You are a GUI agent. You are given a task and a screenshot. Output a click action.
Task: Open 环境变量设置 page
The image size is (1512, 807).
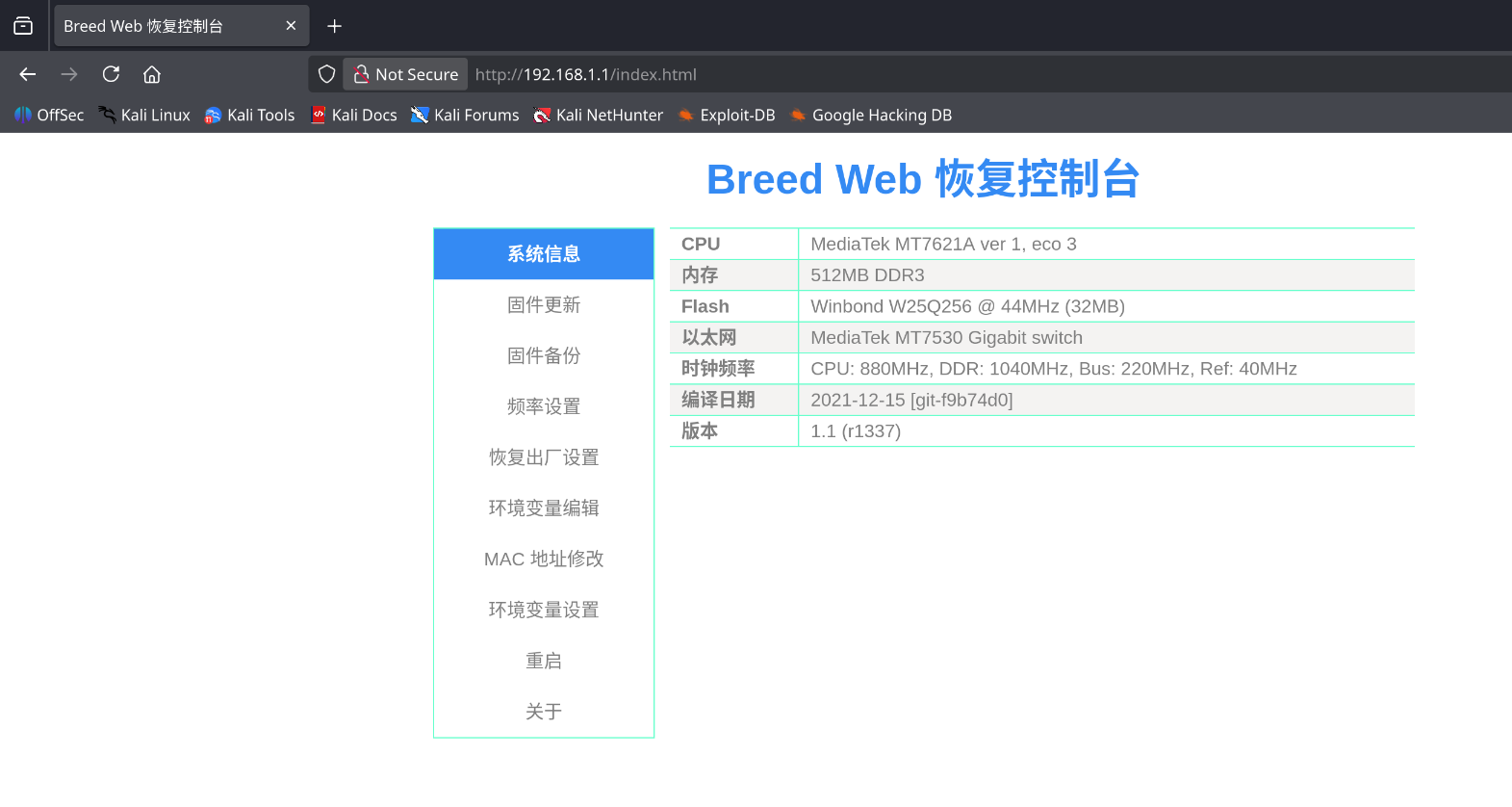pyautogui.click(x=544, y=611)
